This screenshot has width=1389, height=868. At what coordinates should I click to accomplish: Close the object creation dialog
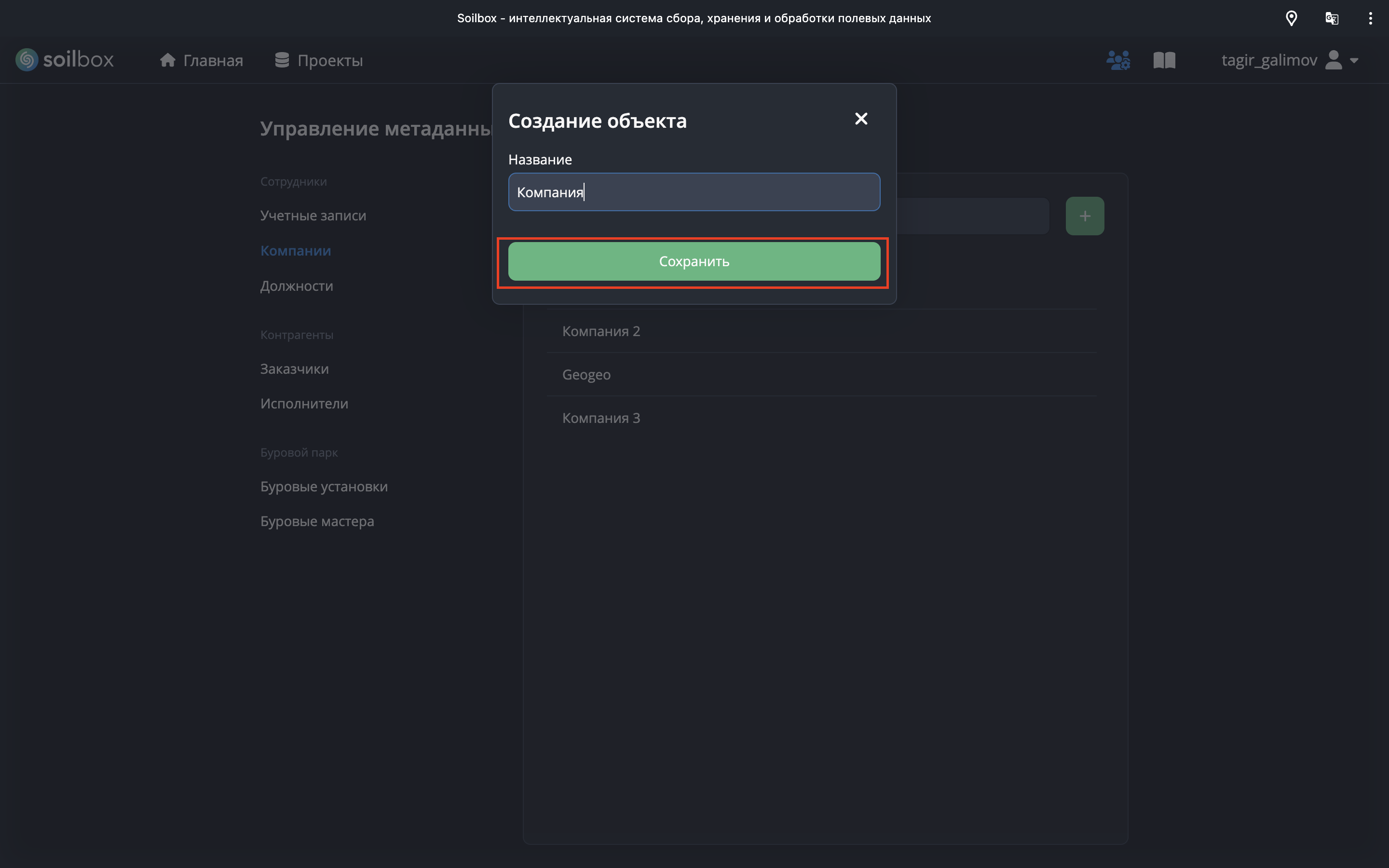861,119
